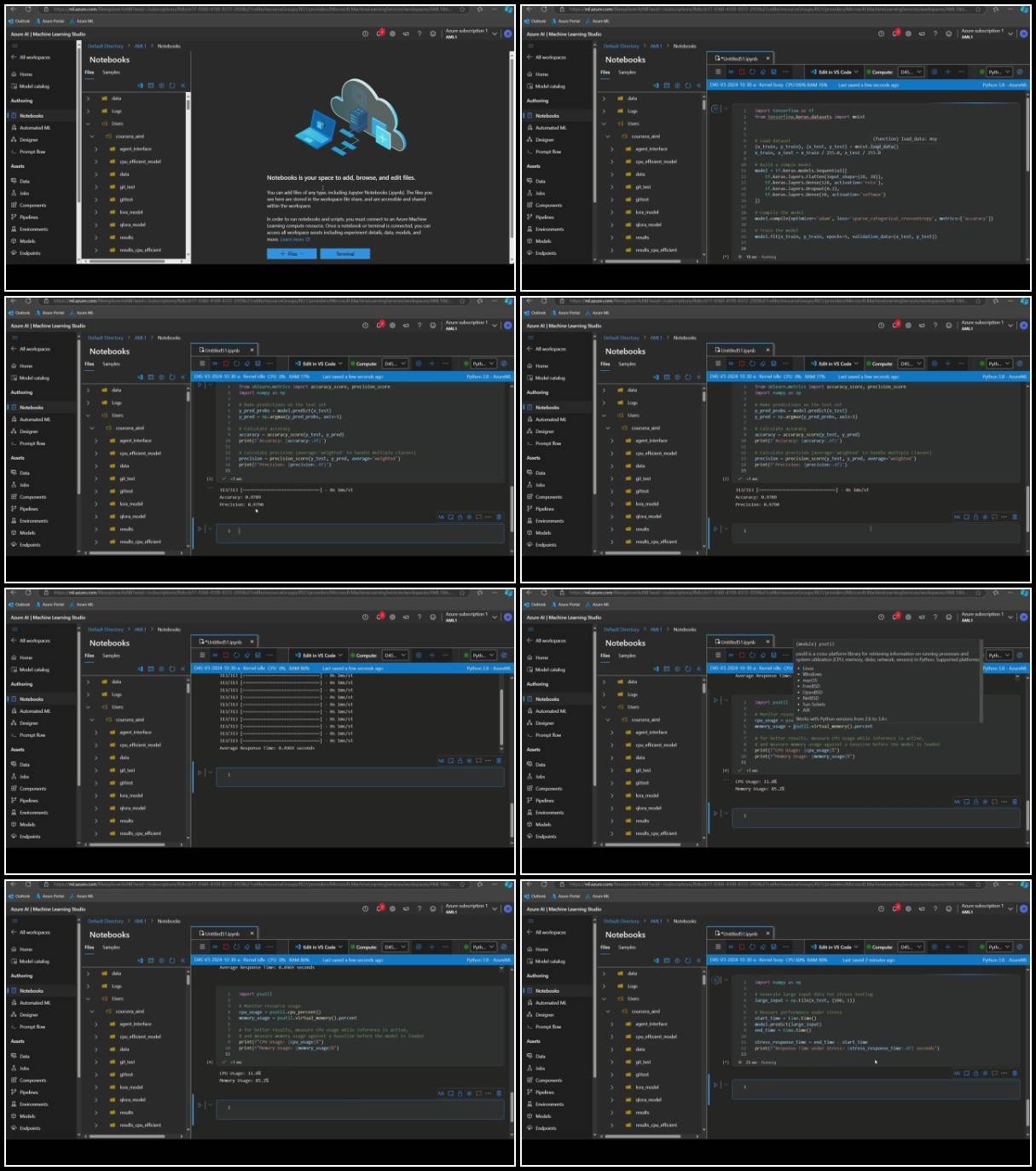Expand the qlora_model folder in the welcome-page frame
Viewport: 1036px width, 1171px height.
95,224
